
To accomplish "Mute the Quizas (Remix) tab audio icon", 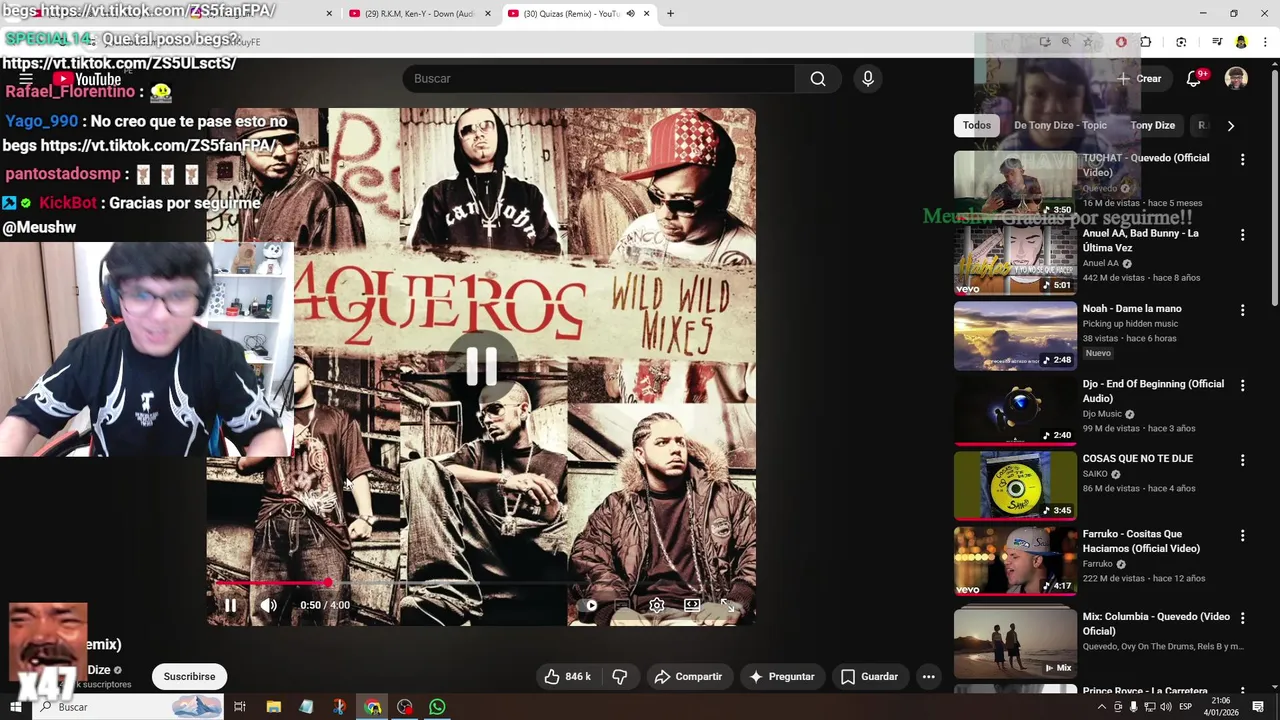I will (x=631, y=14).
